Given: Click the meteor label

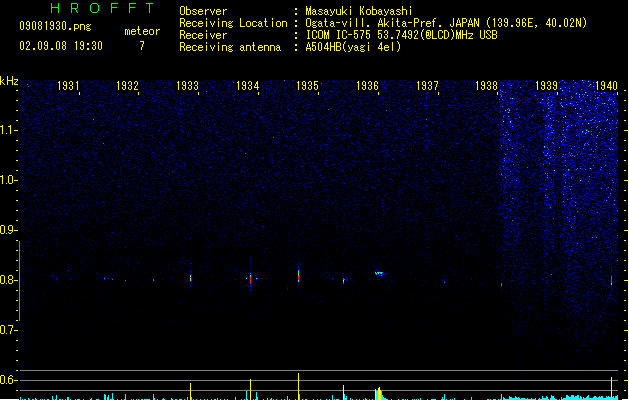Looking at the screenshot, I should coord(142,31).
